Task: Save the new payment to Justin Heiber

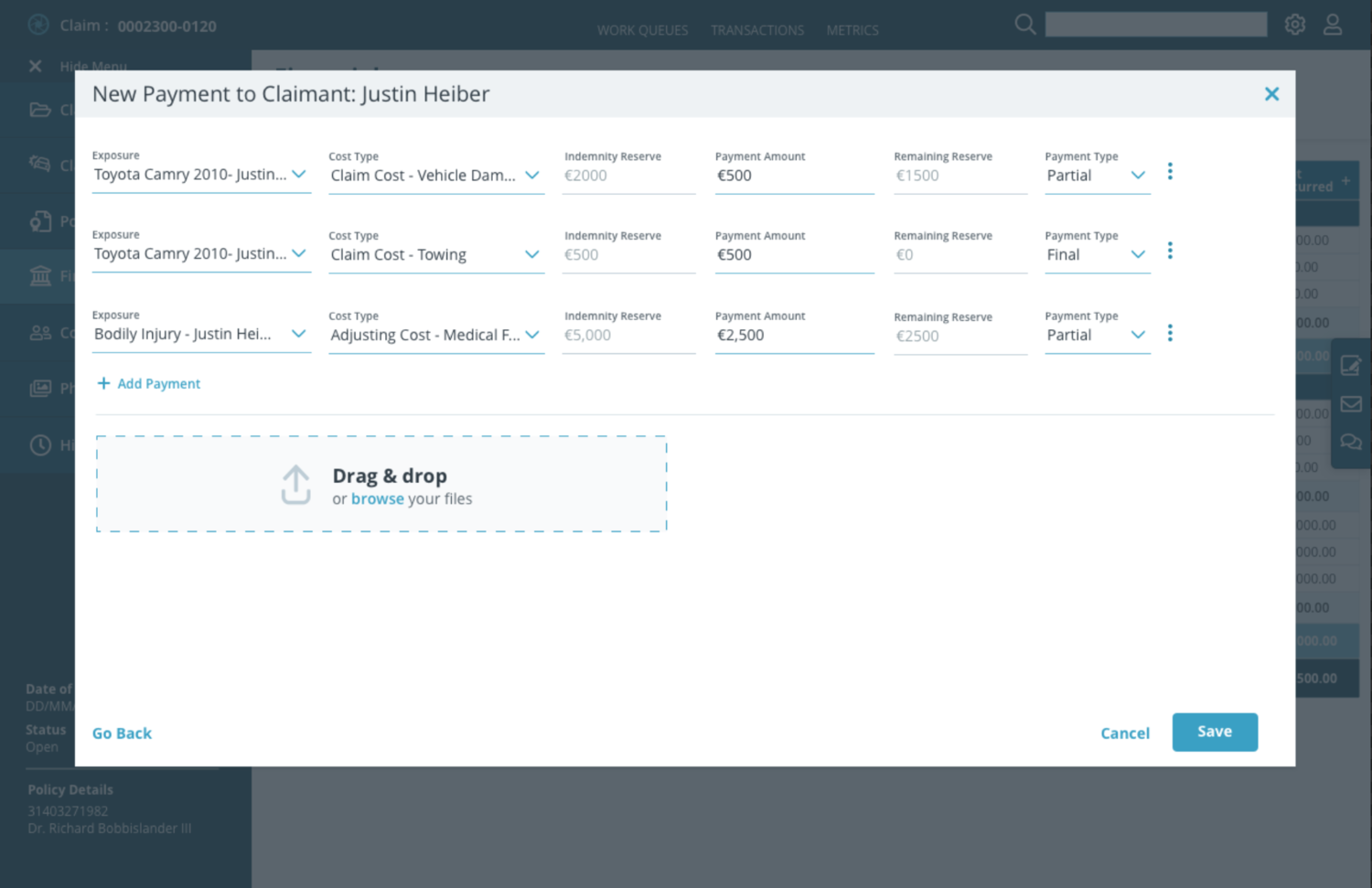Action: (1215, 732)
